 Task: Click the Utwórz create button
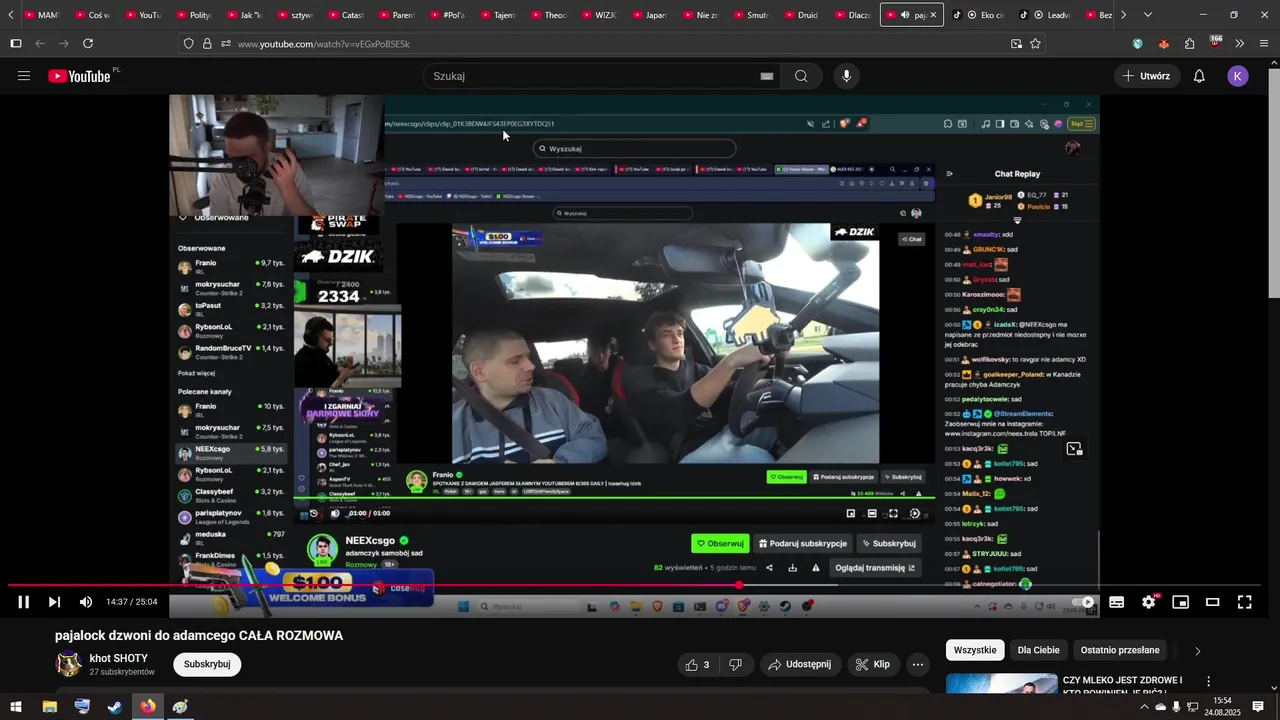pos(1146,76)
